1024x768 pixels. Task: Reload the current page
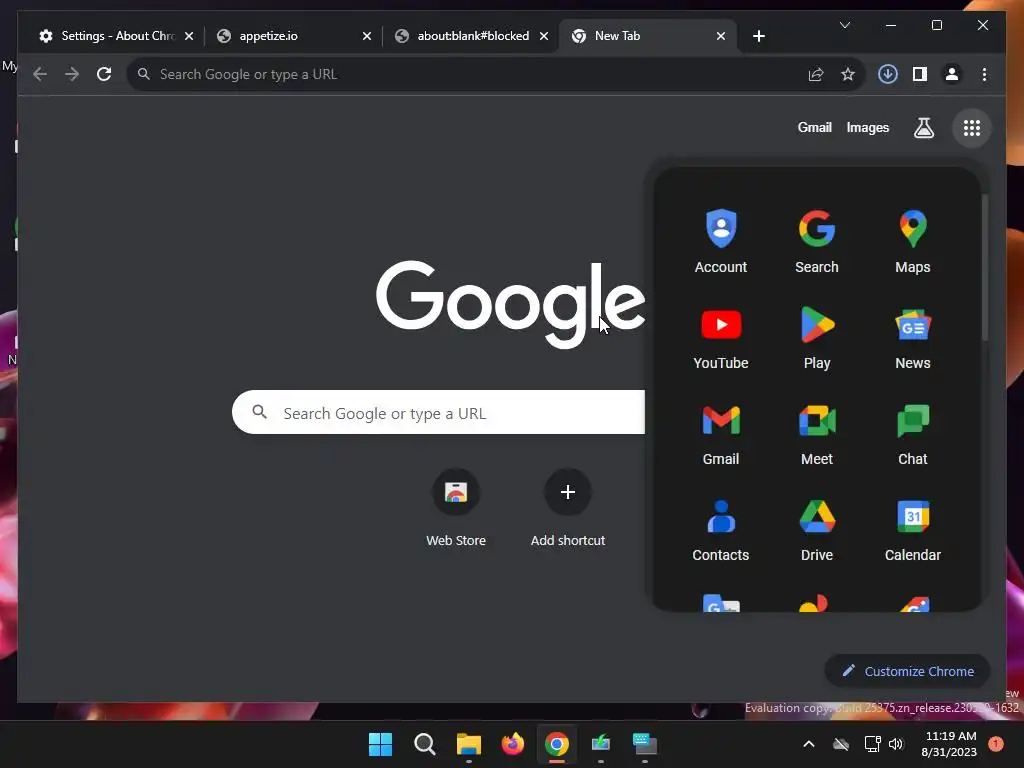tap(104, 74)
